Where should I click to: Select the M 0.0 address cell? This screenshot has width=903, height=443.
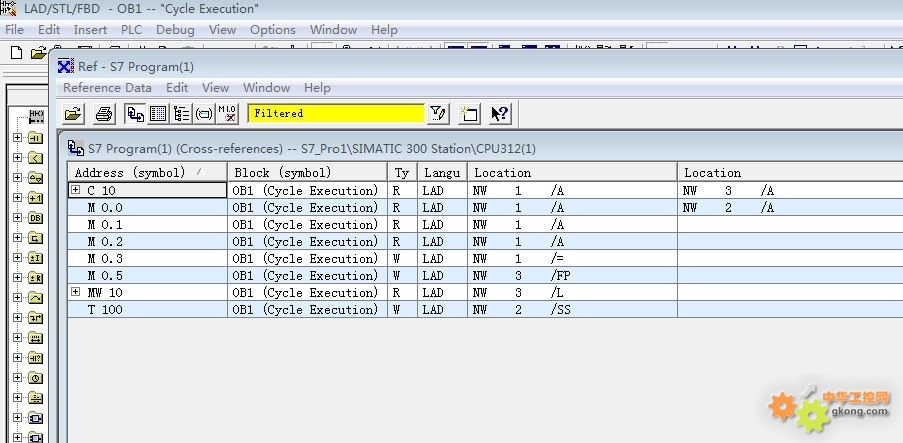click(x=147, y=207)
